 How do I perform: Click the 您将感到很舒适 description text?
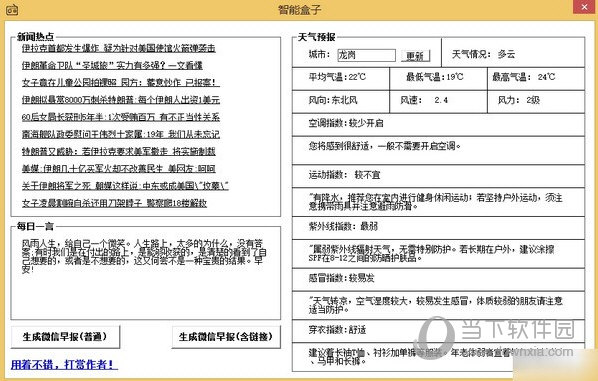tap(385, 146)
